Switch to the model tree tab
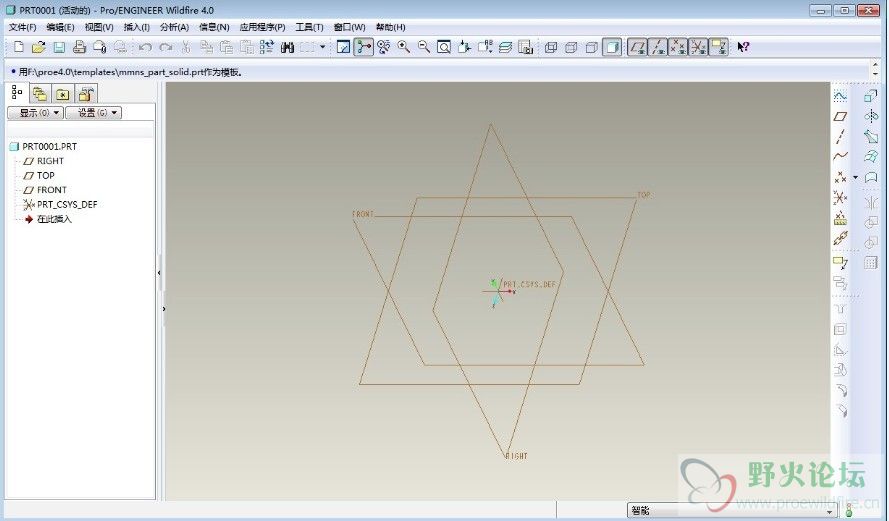Screen dimensions: 889x521 click(x=17, y=92)
